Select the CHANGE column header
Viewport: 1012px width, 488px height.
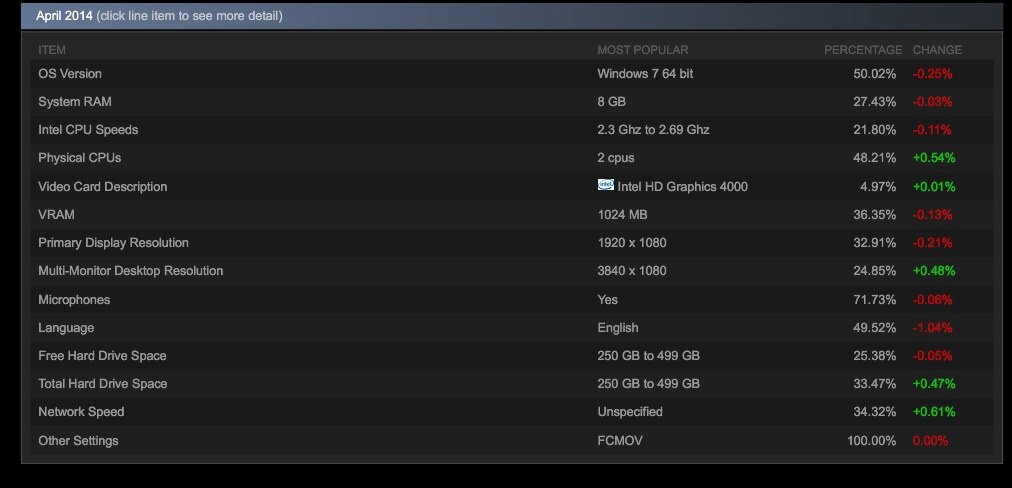pos(937,50)
